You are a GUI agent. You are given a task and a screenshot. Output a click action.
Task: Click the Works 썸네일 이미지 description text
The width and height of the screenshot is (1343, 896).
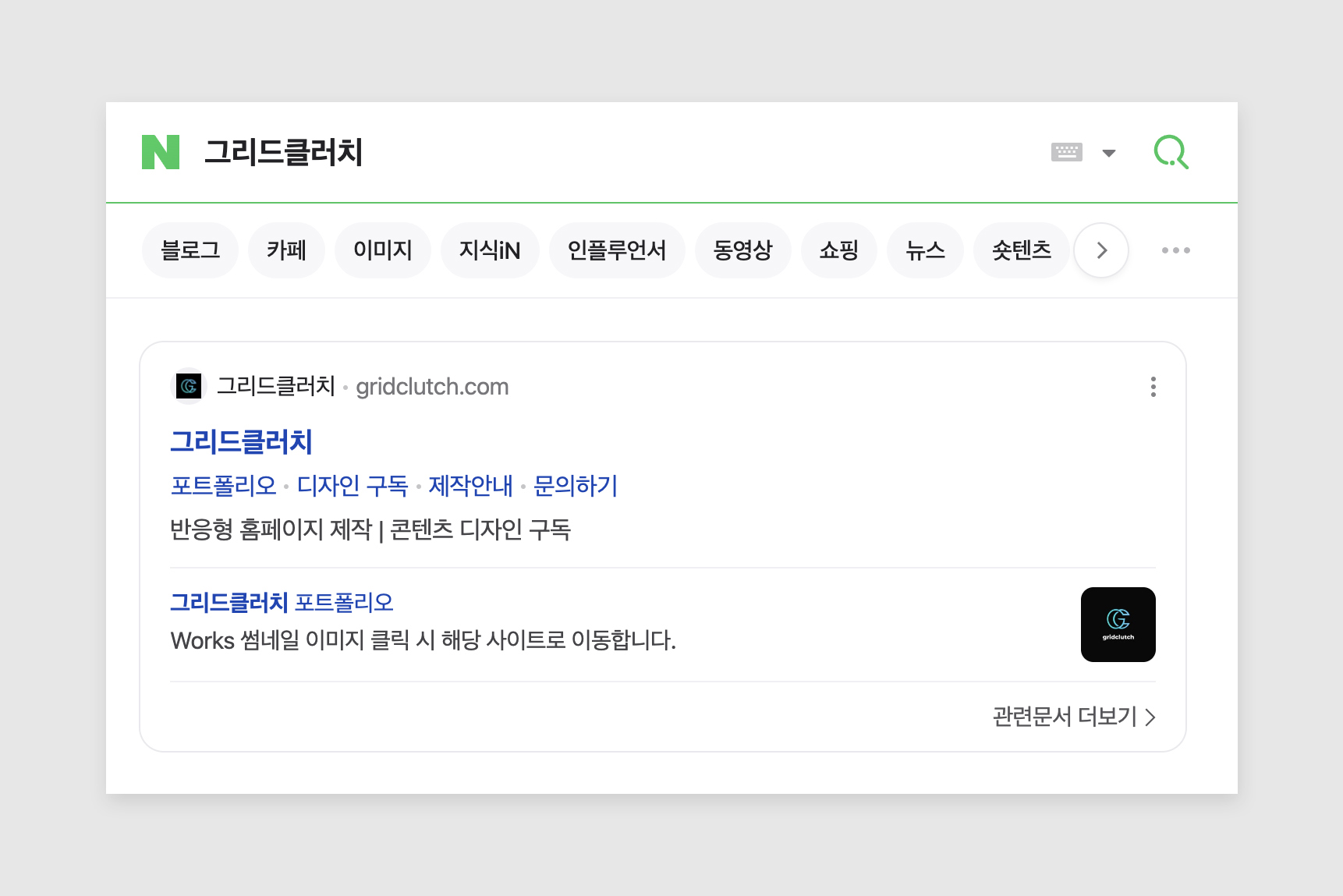pos(423,640)
